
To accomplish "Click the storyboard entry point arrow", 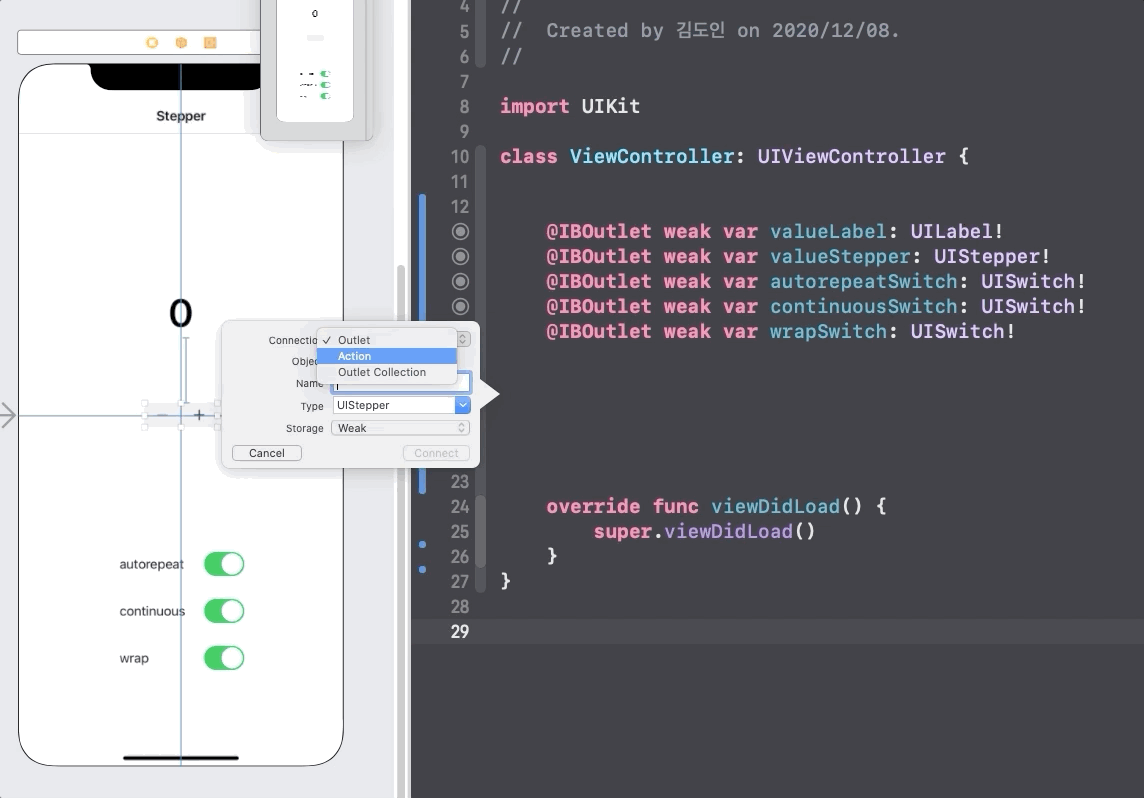I will coord(8,416).
